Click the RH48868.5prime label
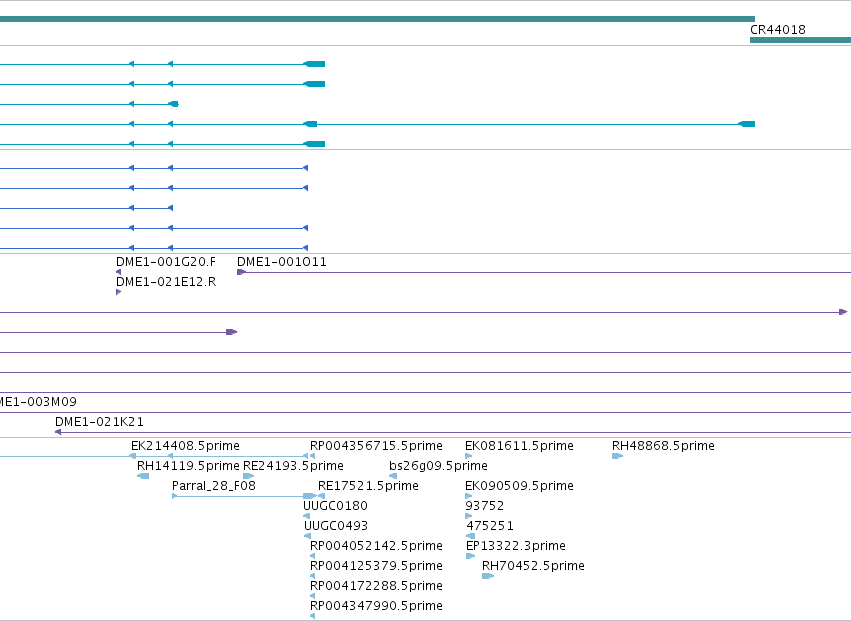The width and height of the screenshot is (851, 621). point(663,446)
